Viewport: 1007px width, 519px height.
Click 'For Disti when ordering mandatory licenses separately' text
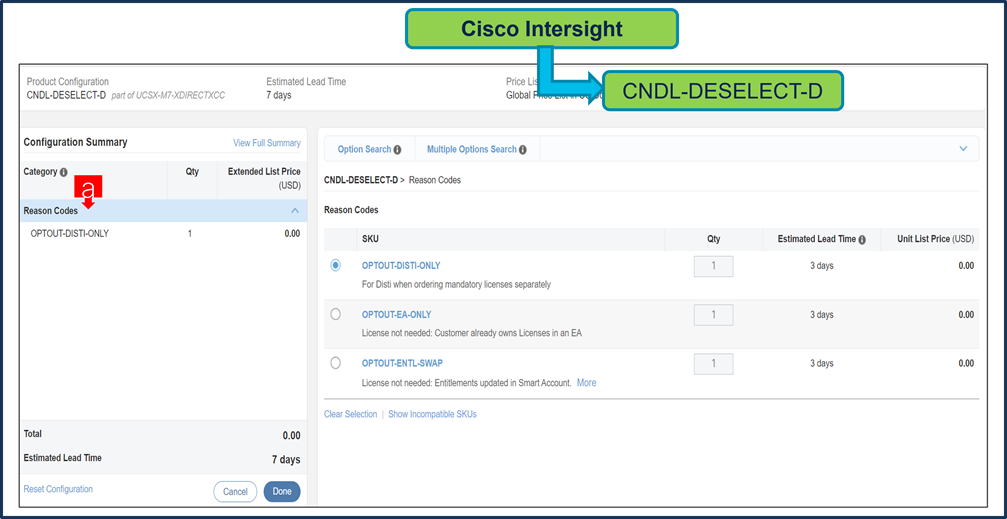pos(456,285)
